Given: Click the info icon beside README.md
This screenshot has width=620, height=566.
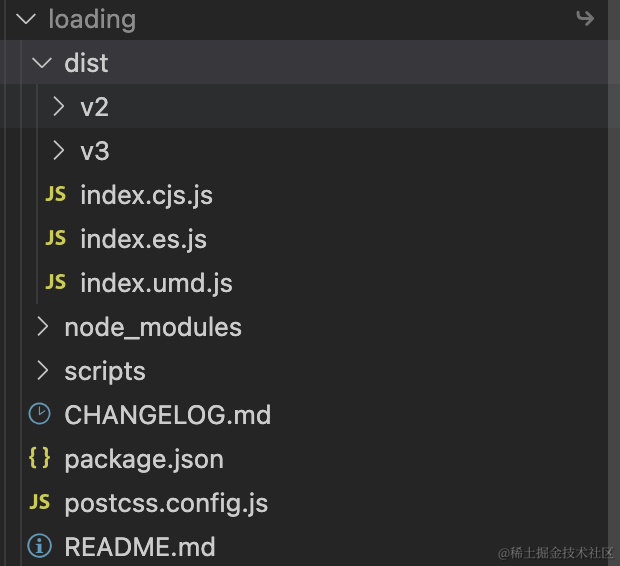Looking at the screenshot, I should [40, 546].
